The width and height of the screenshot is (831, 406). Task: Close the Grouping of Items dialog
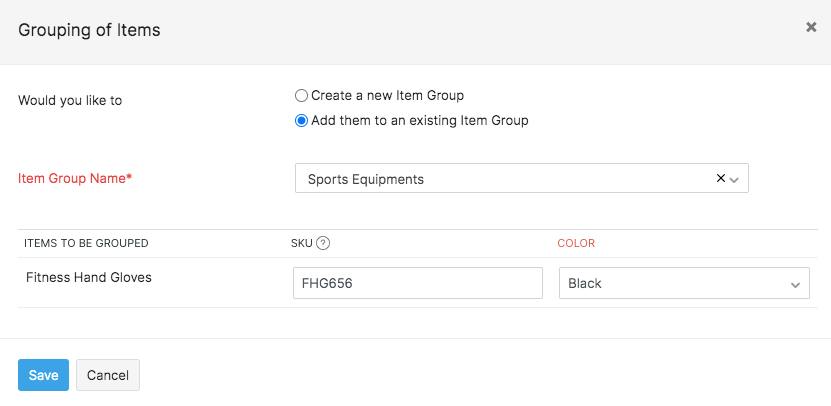point(811,28)
